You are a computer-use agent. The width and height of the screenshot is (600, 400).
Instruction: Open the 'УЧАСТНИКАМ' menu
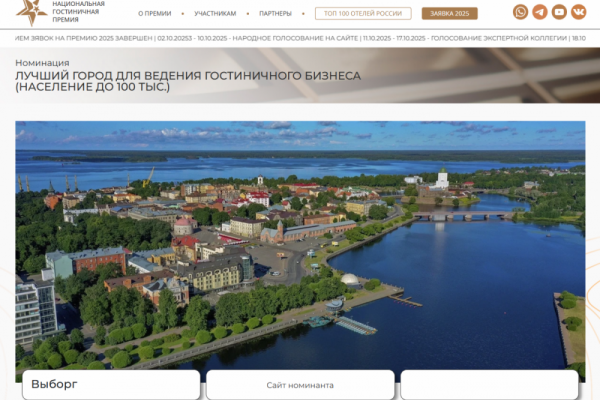215,13
